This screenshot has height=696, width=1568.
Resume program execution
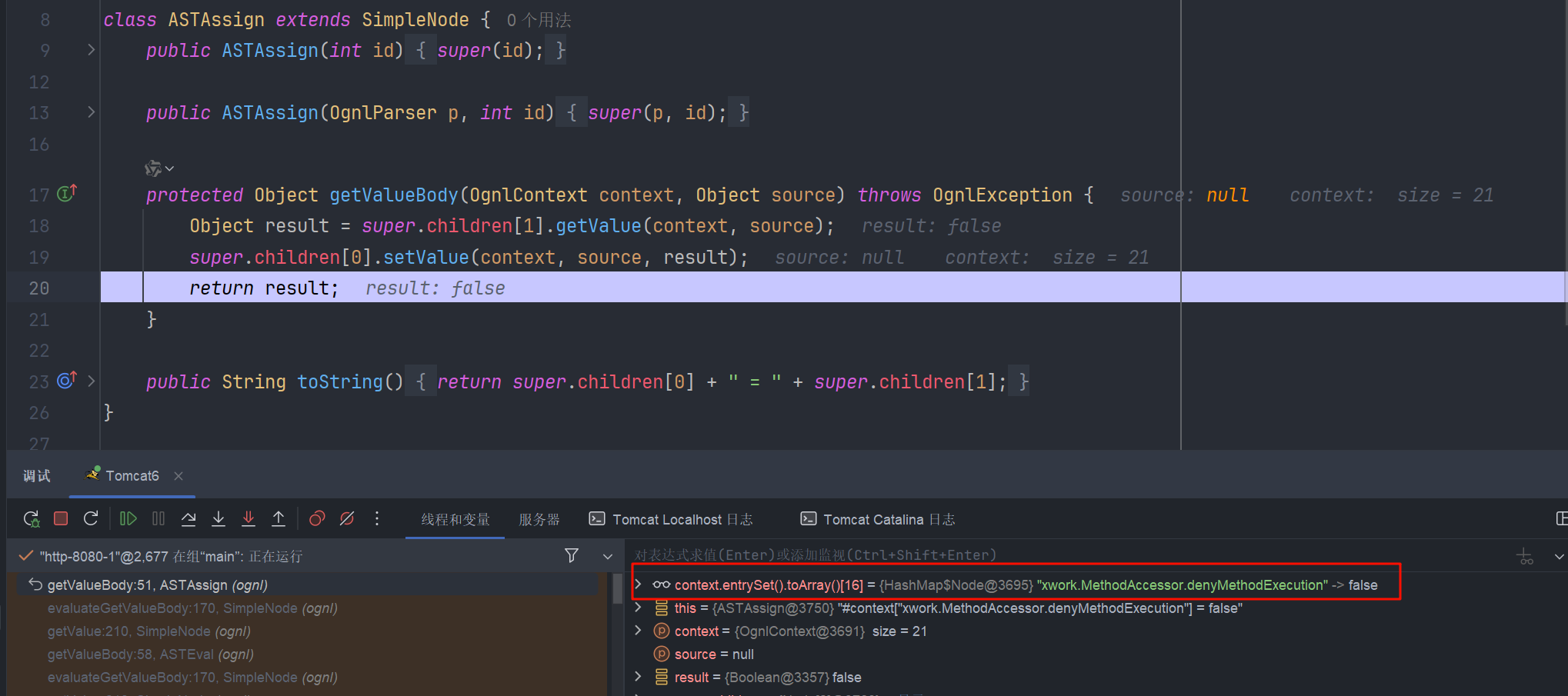click(128, 519)
